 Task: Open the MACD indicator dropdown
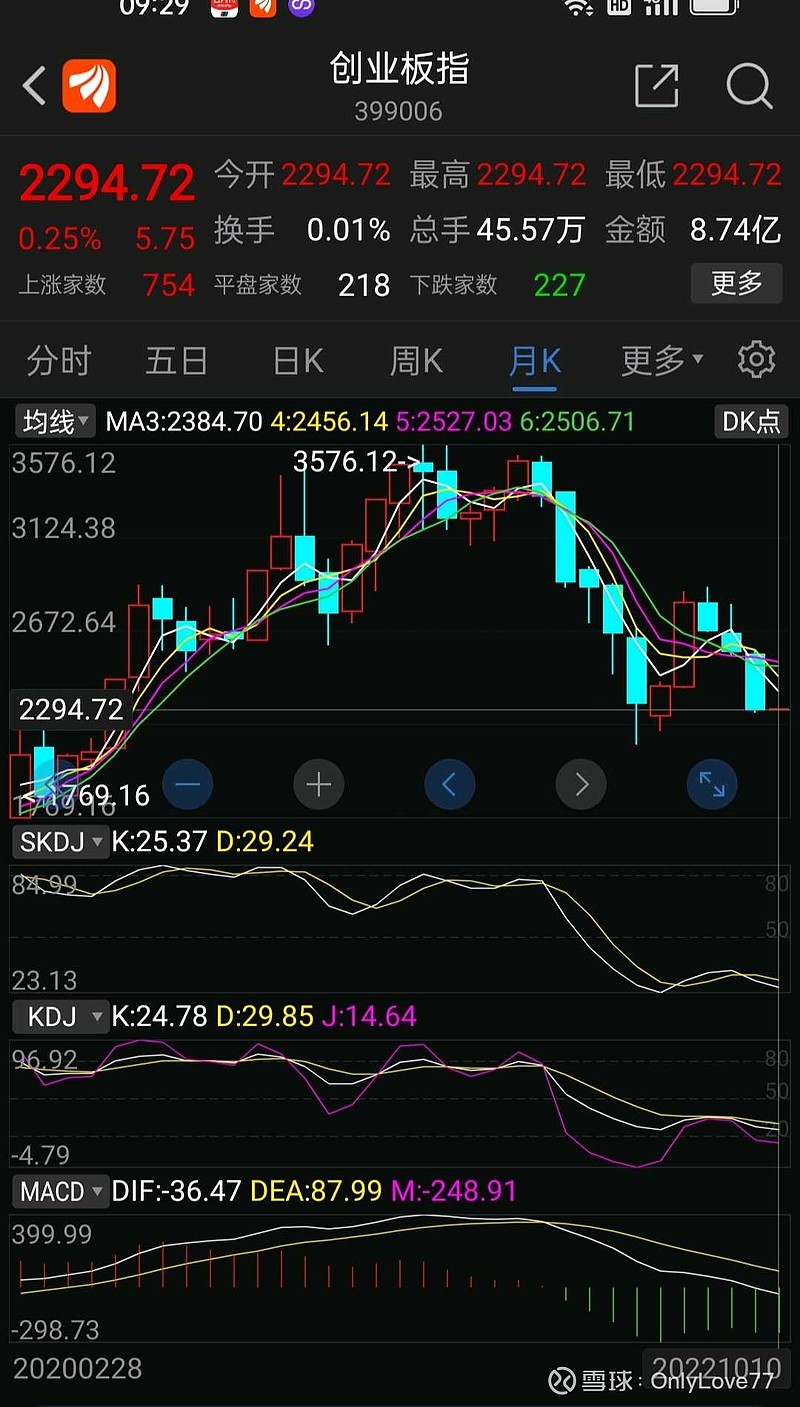click(x=60, y=1192)
